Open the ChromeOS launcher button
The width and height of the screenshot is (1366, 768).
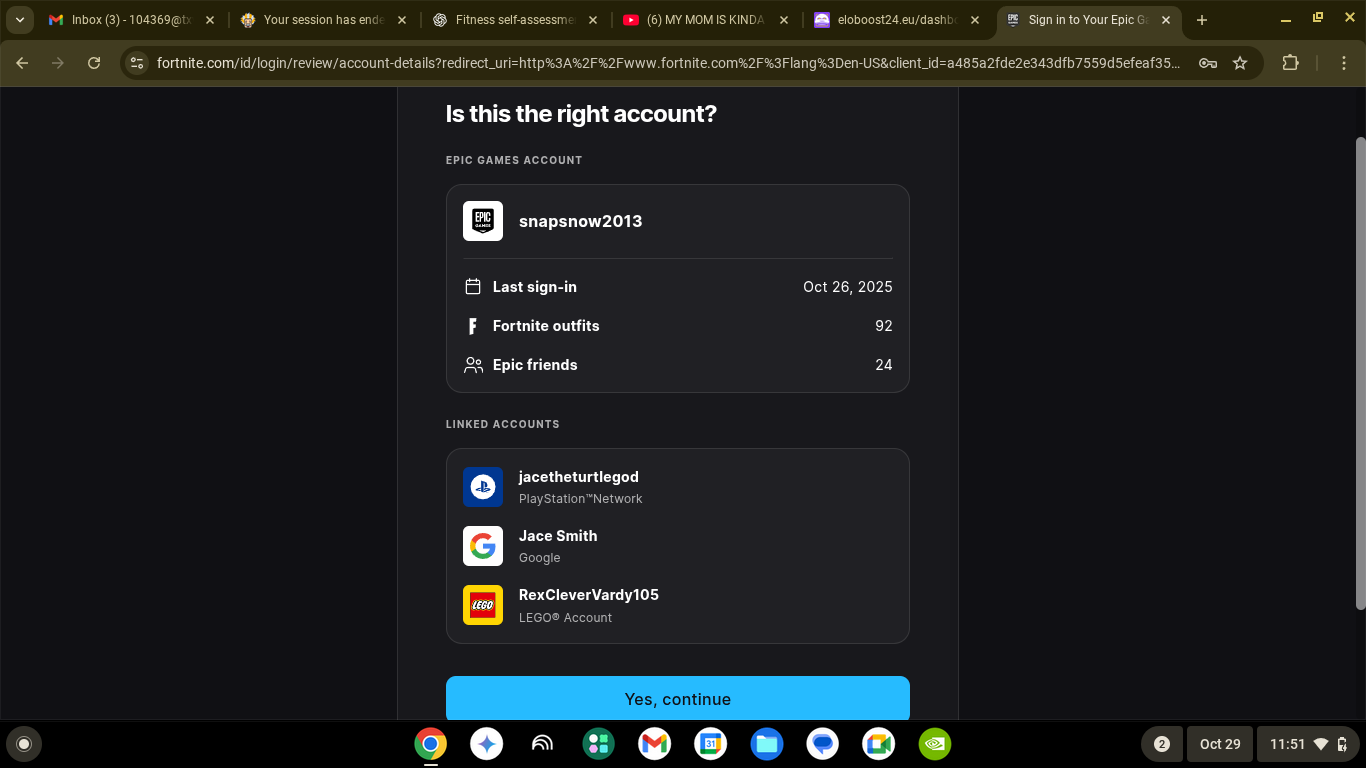point(24,744)
